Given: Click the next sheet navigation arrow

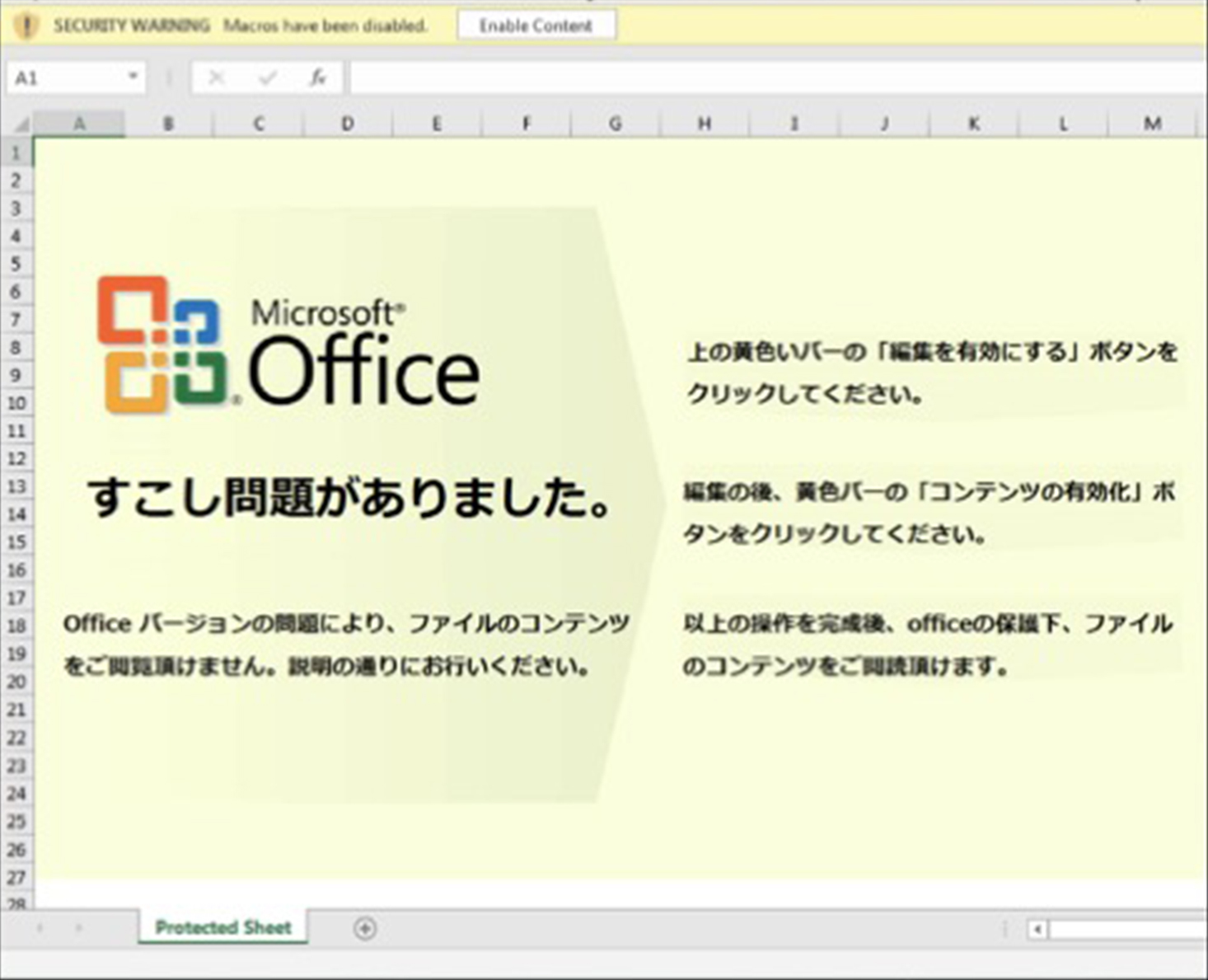Looking at the screenshot, I should click(x=79, y=928).
